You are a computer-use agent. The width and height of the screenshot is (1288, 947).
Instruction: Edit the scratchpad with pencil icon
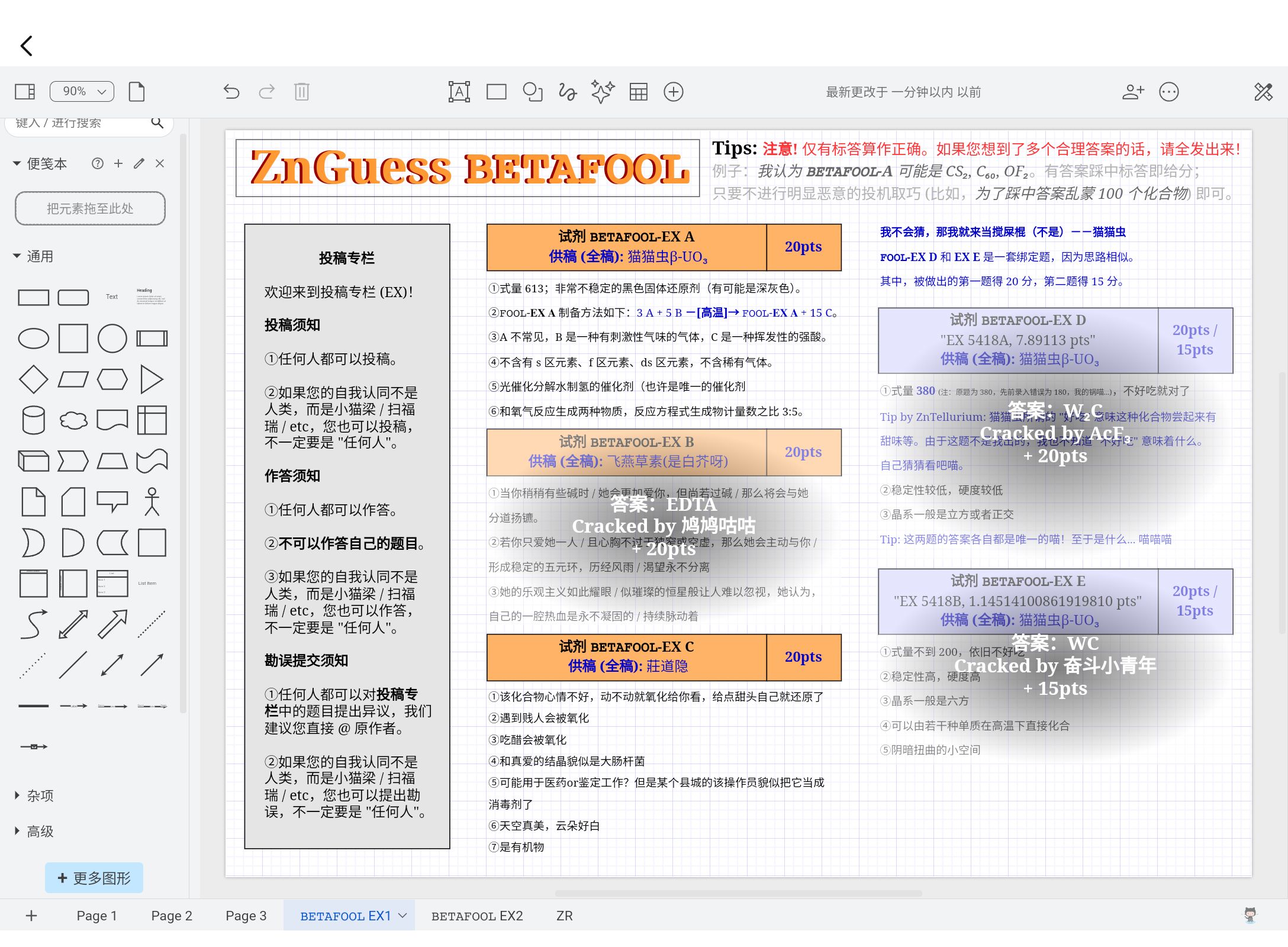(139, 163)
